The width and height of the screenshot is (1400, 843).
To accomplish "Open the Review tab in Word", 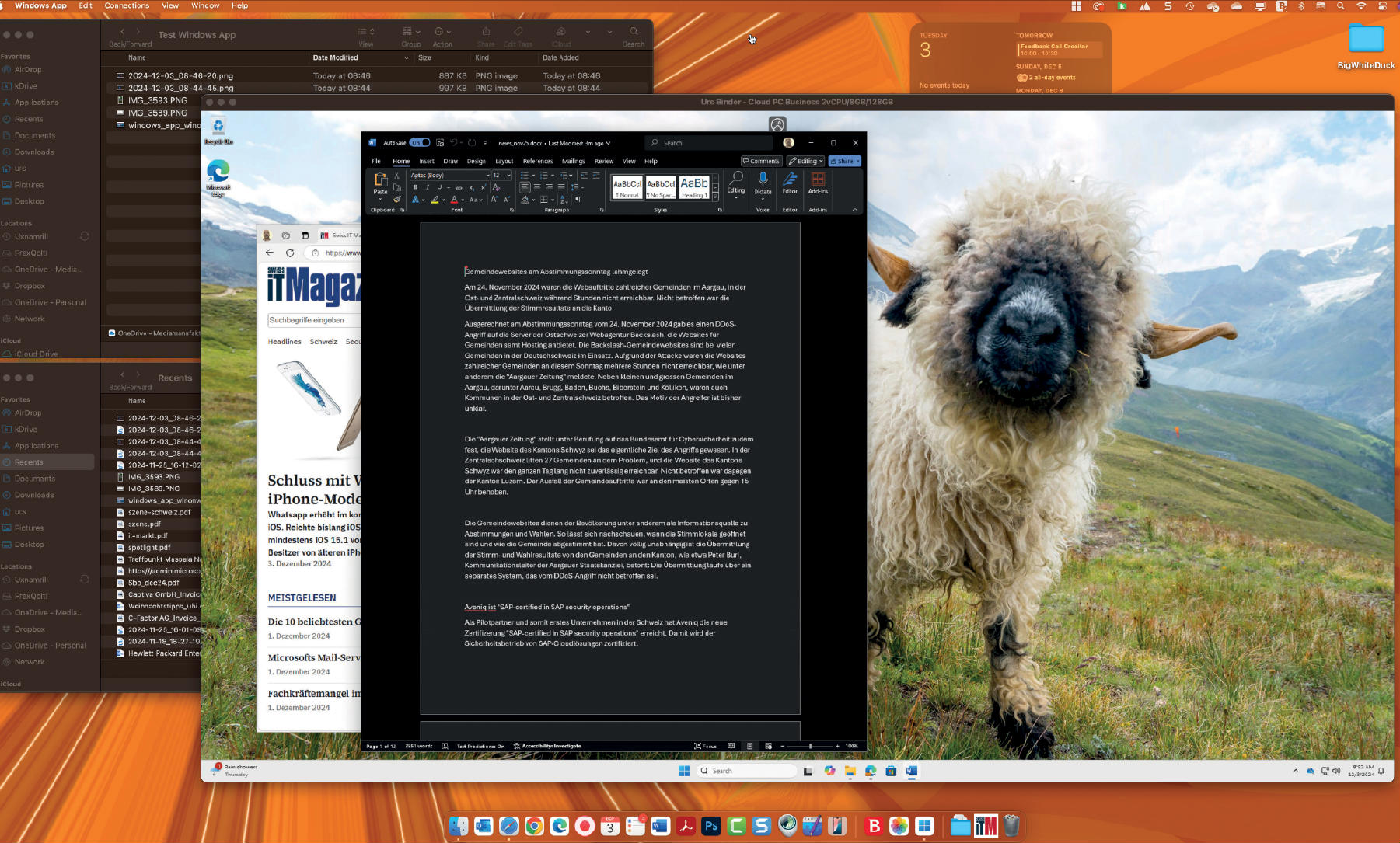I will click(604, 162).
